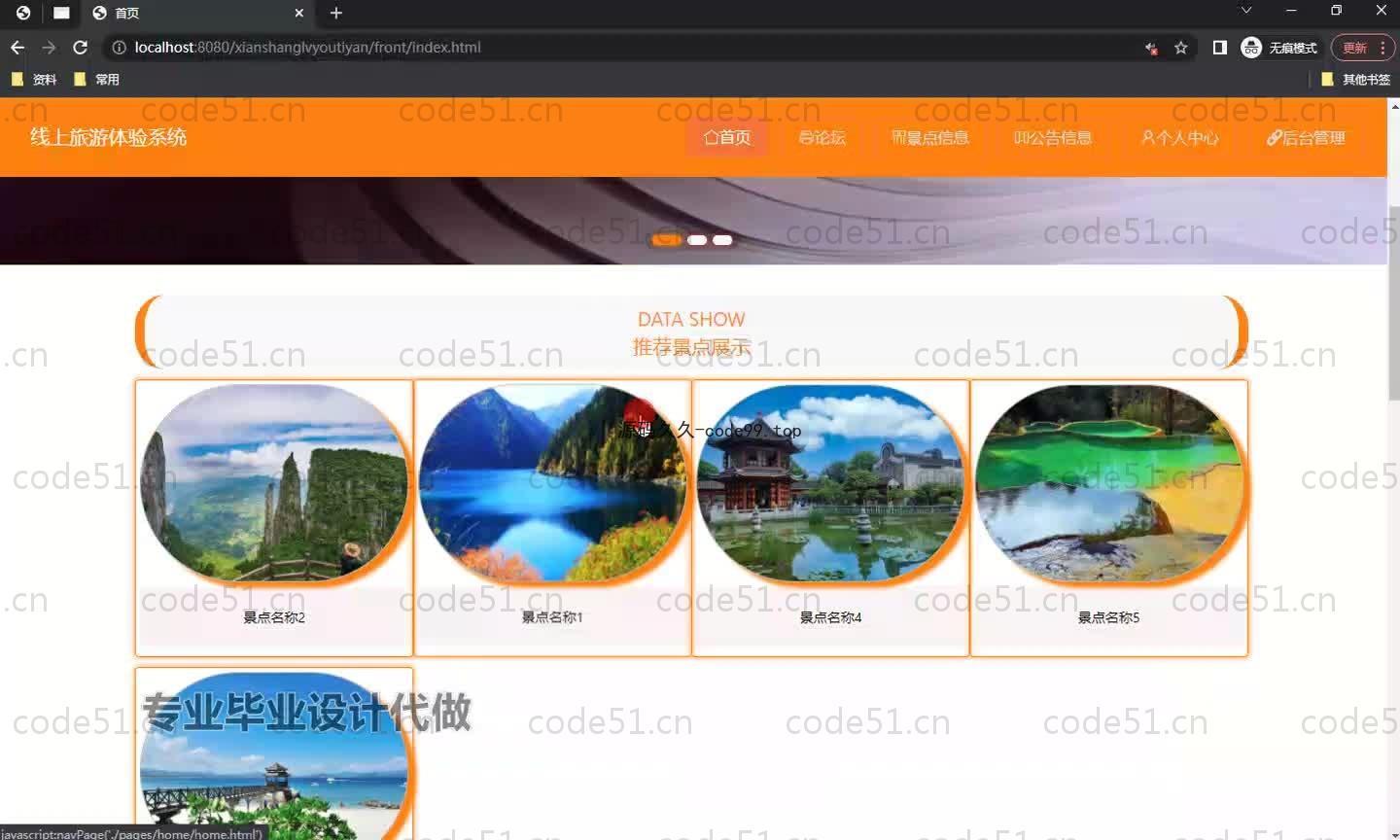Click the banner carousel image
The width and height of the screenshot is (1400, 840).
coord(693,221)
